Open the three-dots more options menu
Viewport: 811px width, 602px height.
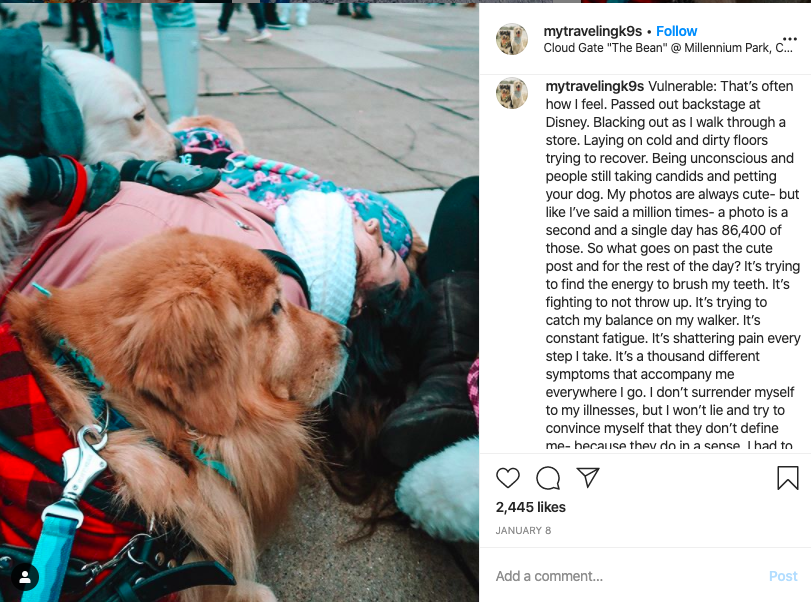coord(789,39)
